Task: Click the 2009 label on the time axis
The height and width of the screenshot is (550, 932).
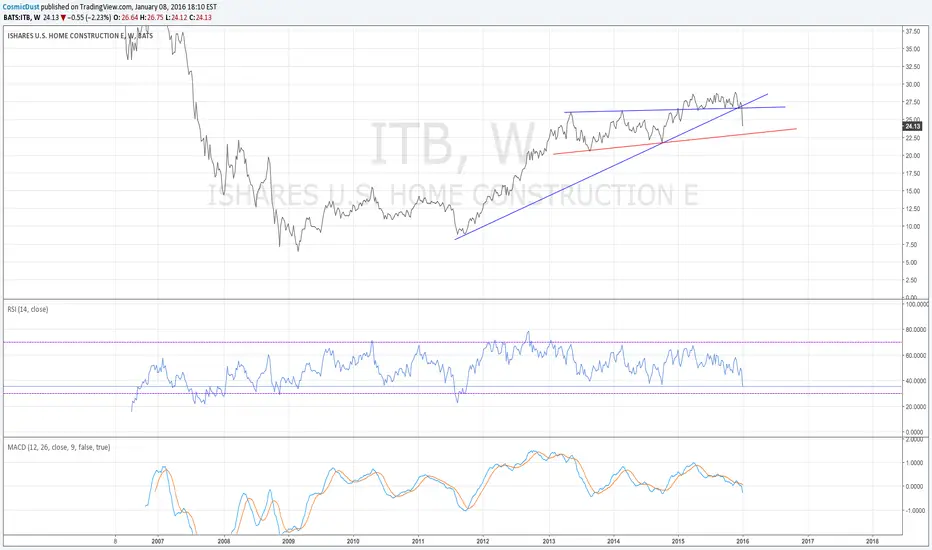Action: (x=288, y=541)
